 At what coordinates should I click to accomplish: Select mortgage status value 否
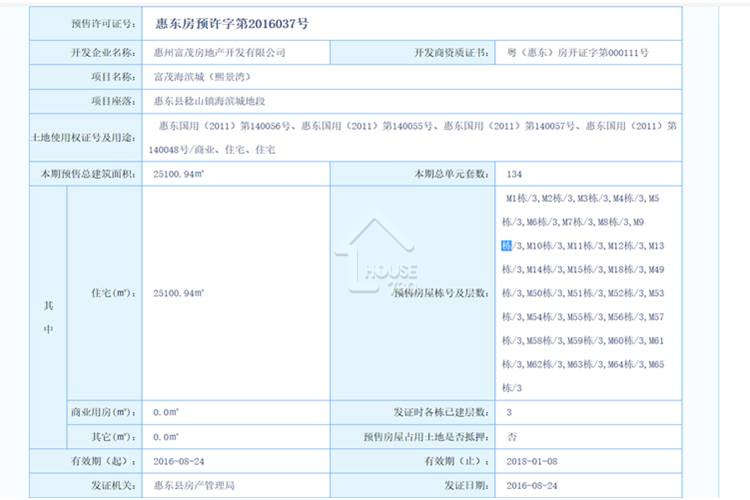point(512,437)
